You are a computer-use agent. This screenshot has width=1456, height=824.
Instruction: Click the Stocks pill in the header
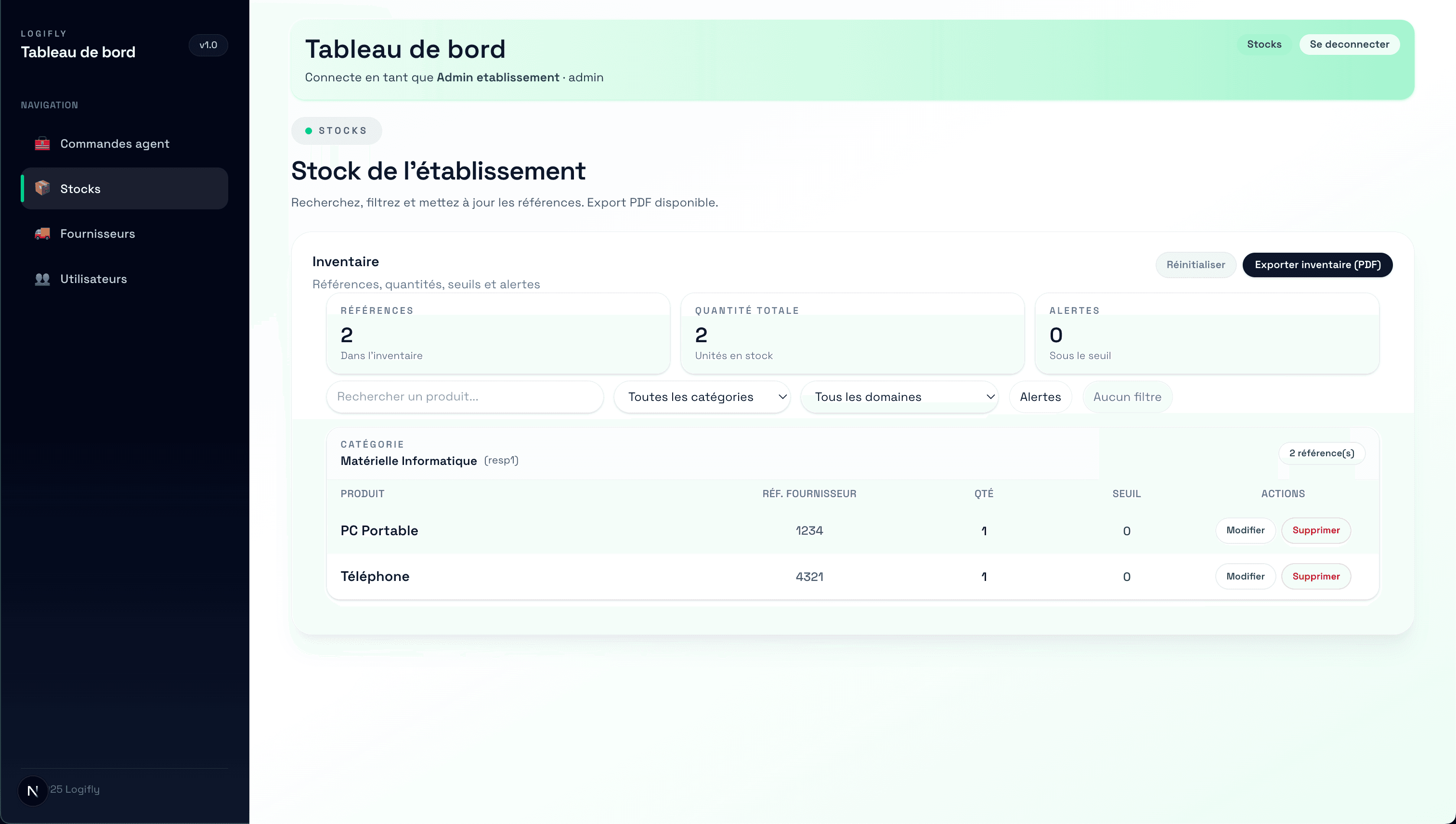pos(1263,44)
